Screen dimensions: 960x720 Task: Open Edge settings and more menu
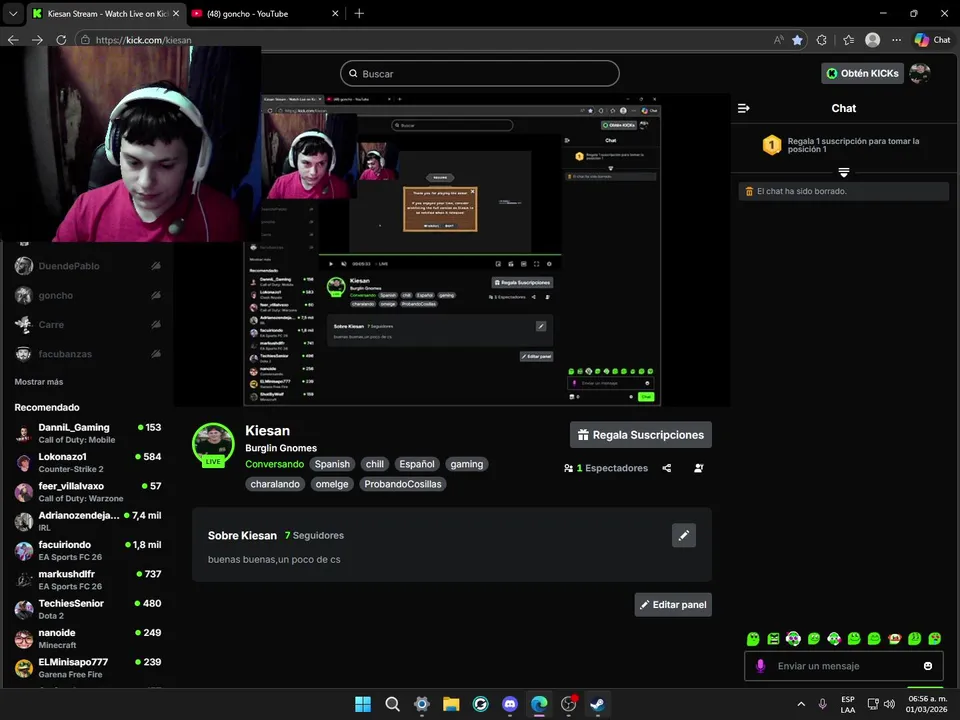[x=896, y=40]
